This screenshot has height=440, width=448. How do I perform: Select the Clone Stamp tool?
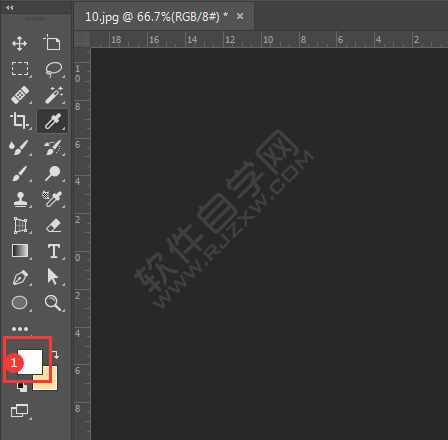click(x=20, y=199)
